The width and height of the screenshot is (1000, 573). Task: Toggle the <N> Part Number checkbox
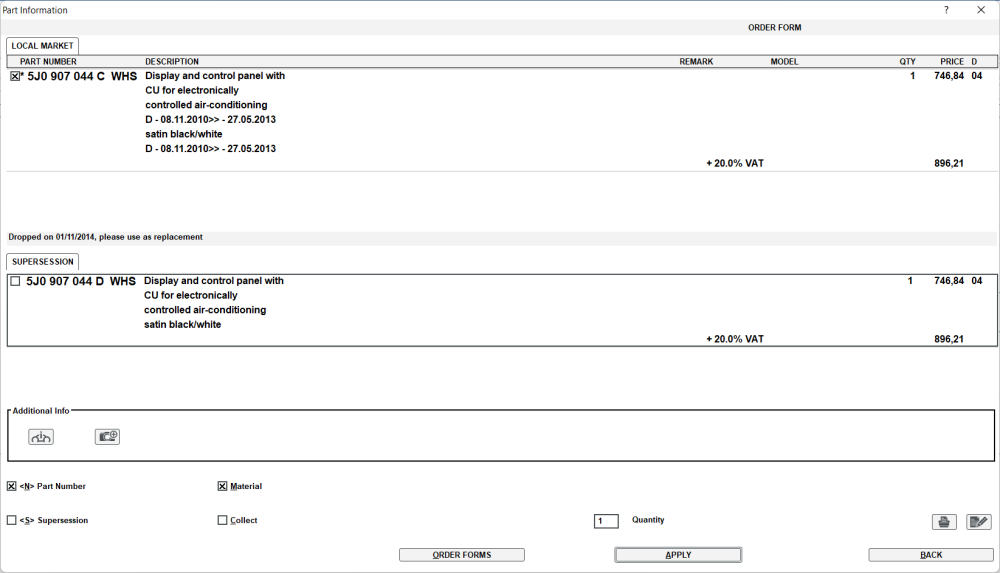11,486
